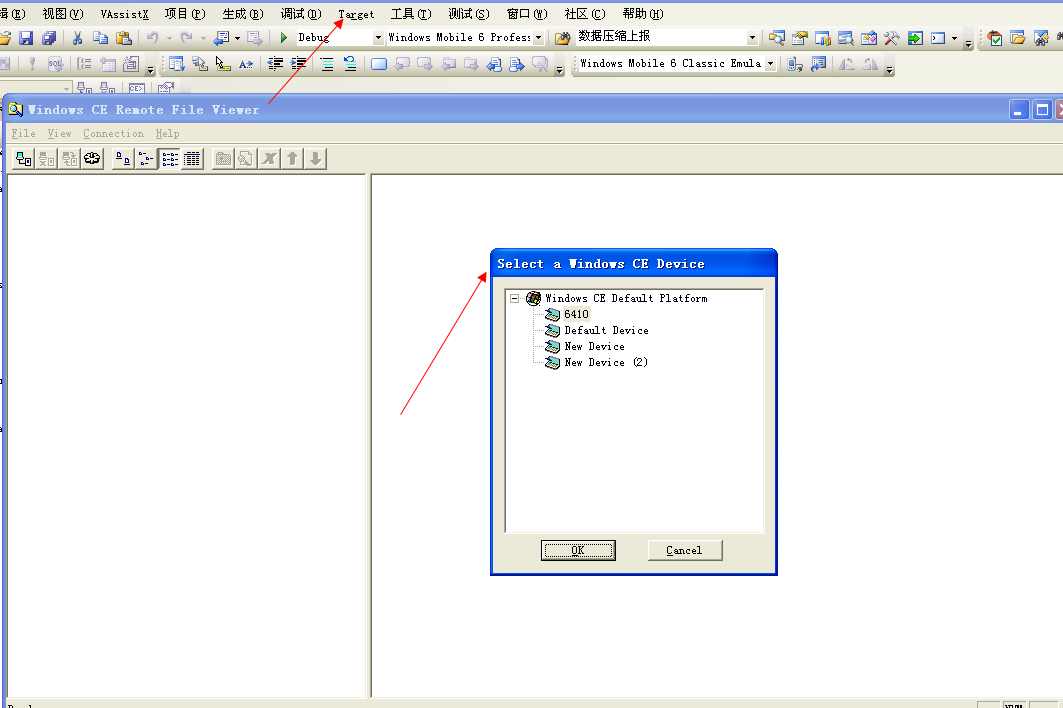Switch to Large Icons view in Remote File Viewer
Screen dimensions: 1063x708
pyautogui.click(x=123, y=159)
